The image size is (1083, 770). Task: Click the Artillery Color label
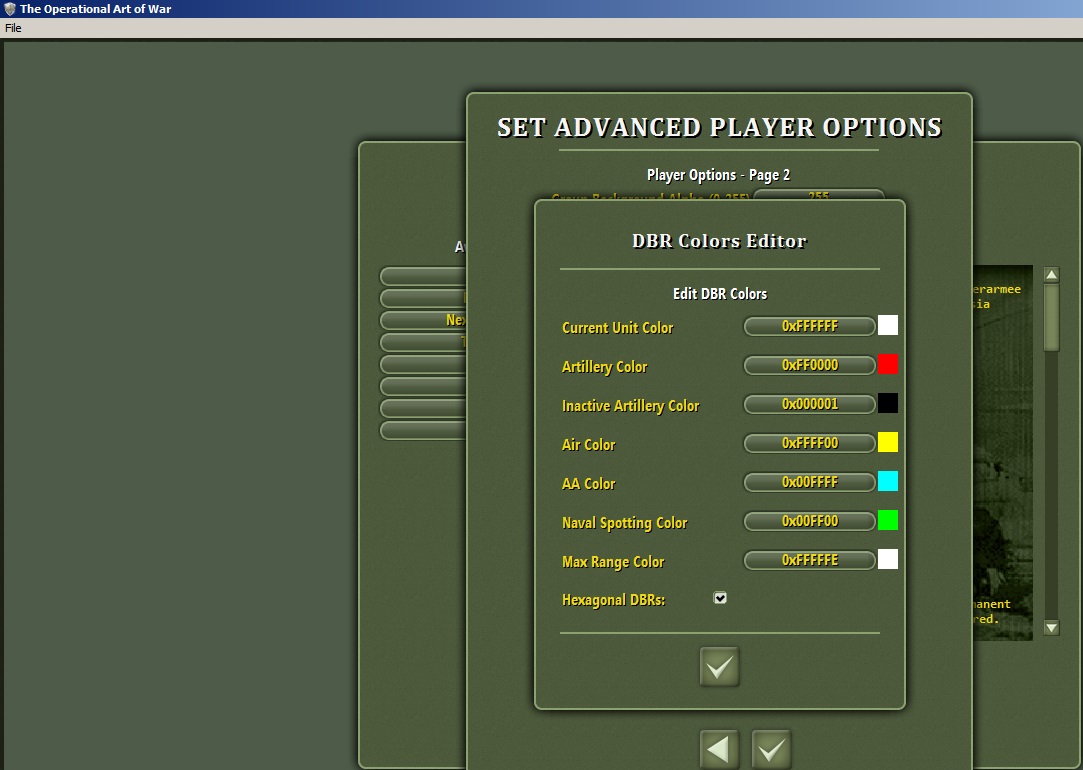[x=604, y=367]
